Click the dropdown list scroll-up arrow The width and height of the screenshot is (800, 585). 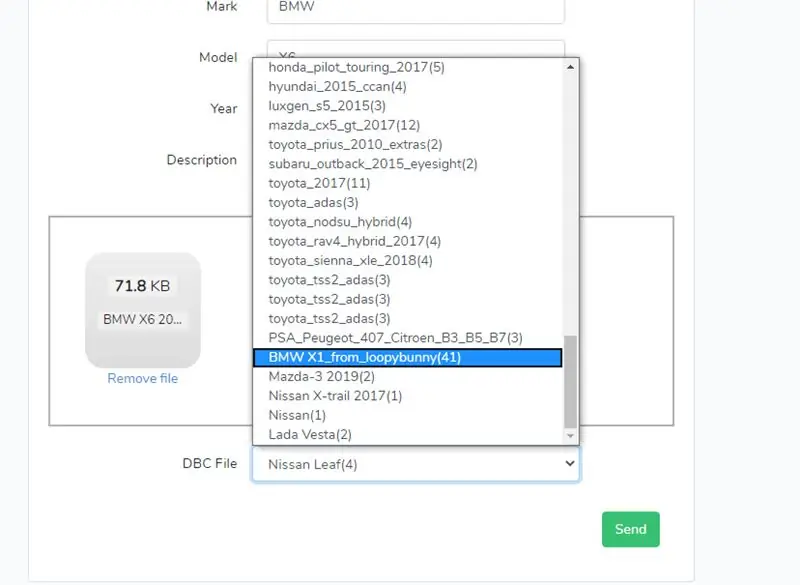click(x=570, y=67)
